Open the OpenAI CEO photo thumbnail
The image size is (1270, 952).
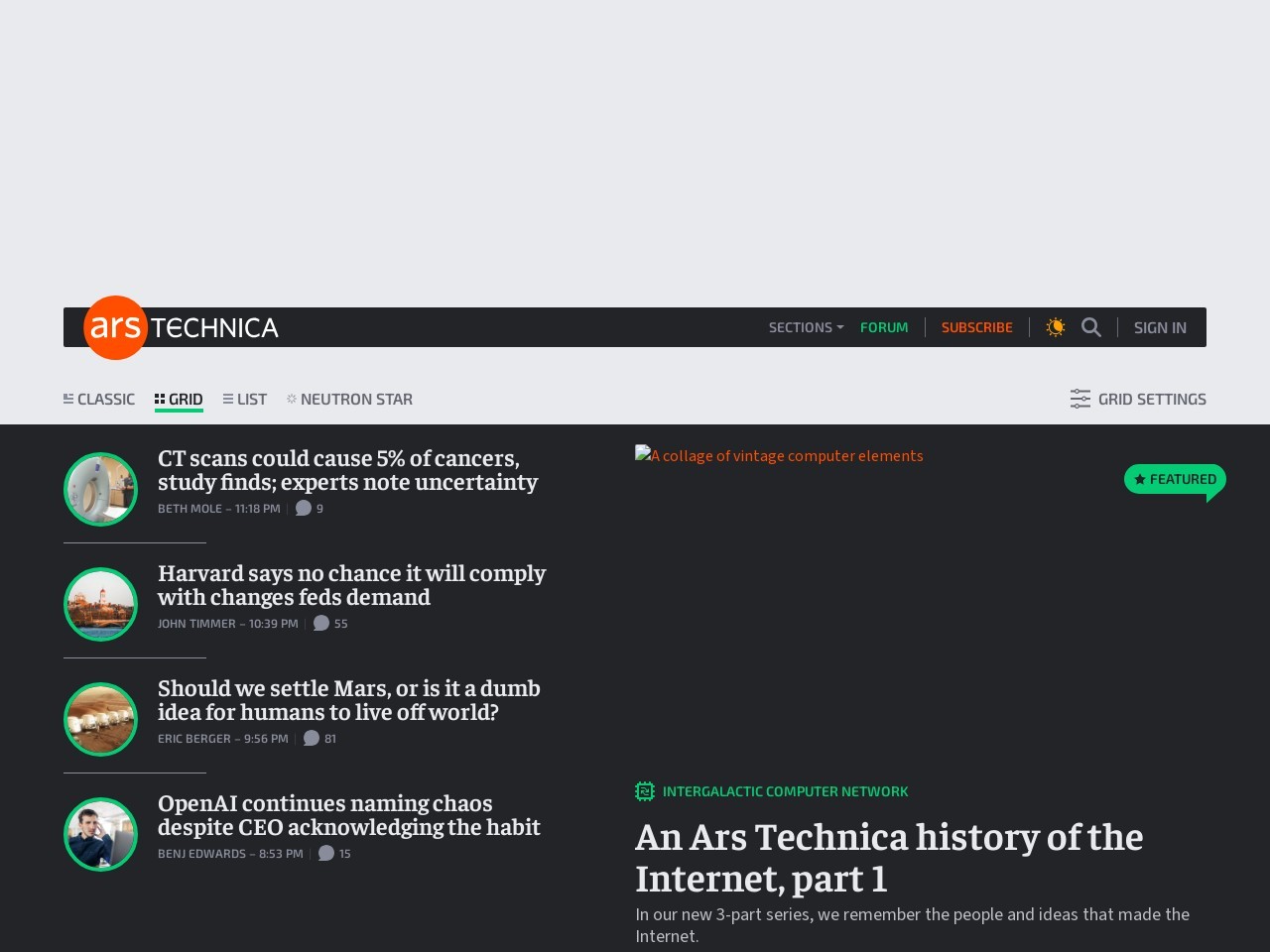(100, 834)
